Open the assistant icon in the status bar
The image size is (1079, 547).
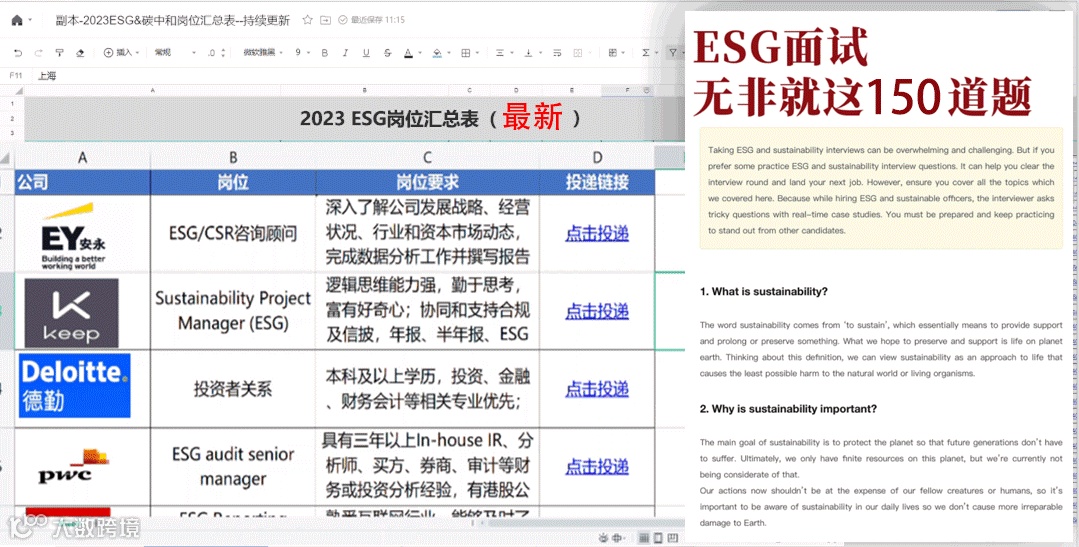603,537
